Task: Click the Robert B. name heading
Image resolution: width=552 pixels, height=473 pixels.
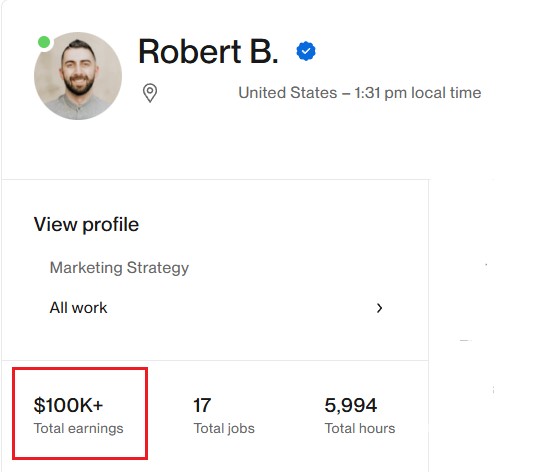Action: [x=208, y=52]
